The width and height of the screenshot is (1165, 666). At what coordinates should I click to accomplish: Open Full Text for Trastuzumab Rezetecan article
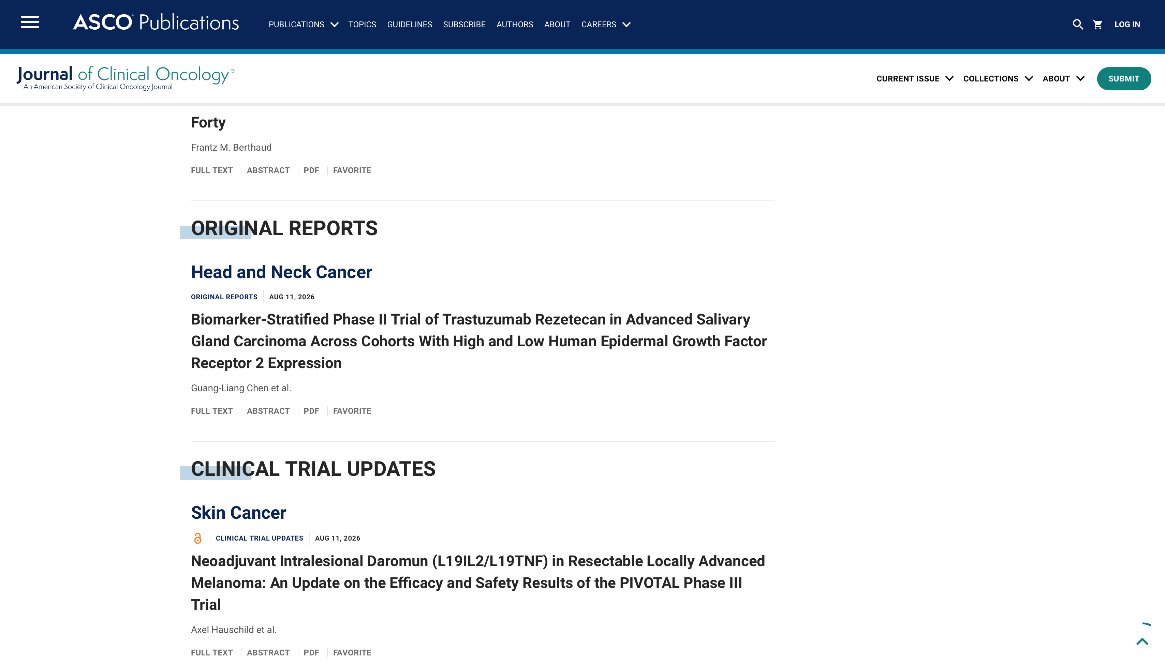(x=212, y=411)
